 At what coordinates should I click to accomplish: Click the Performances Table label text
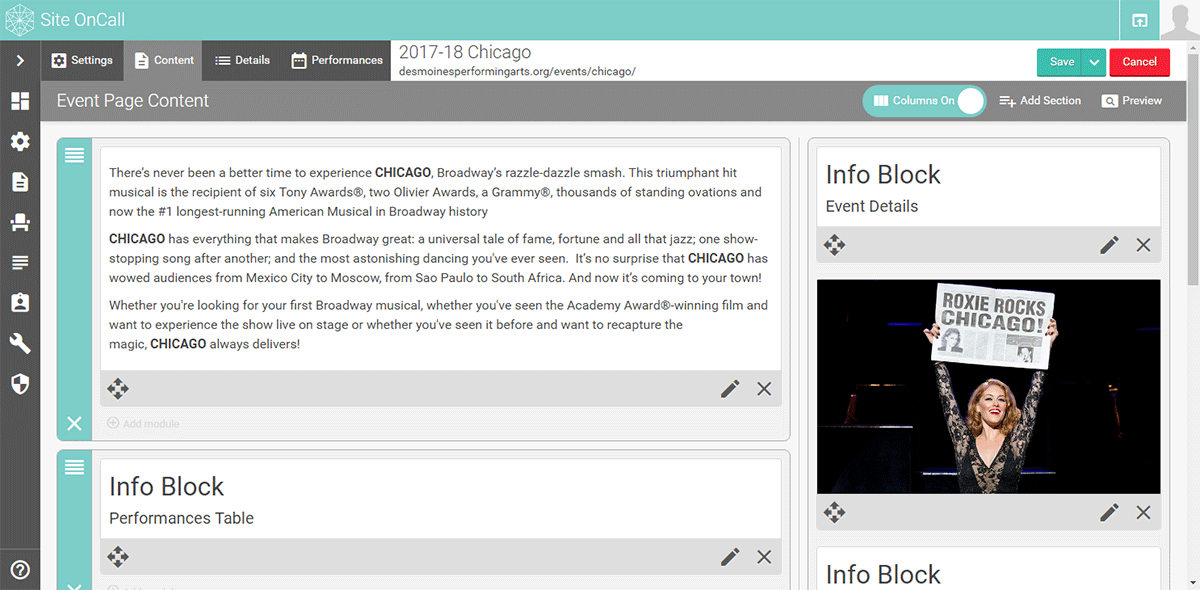[181, 518]
